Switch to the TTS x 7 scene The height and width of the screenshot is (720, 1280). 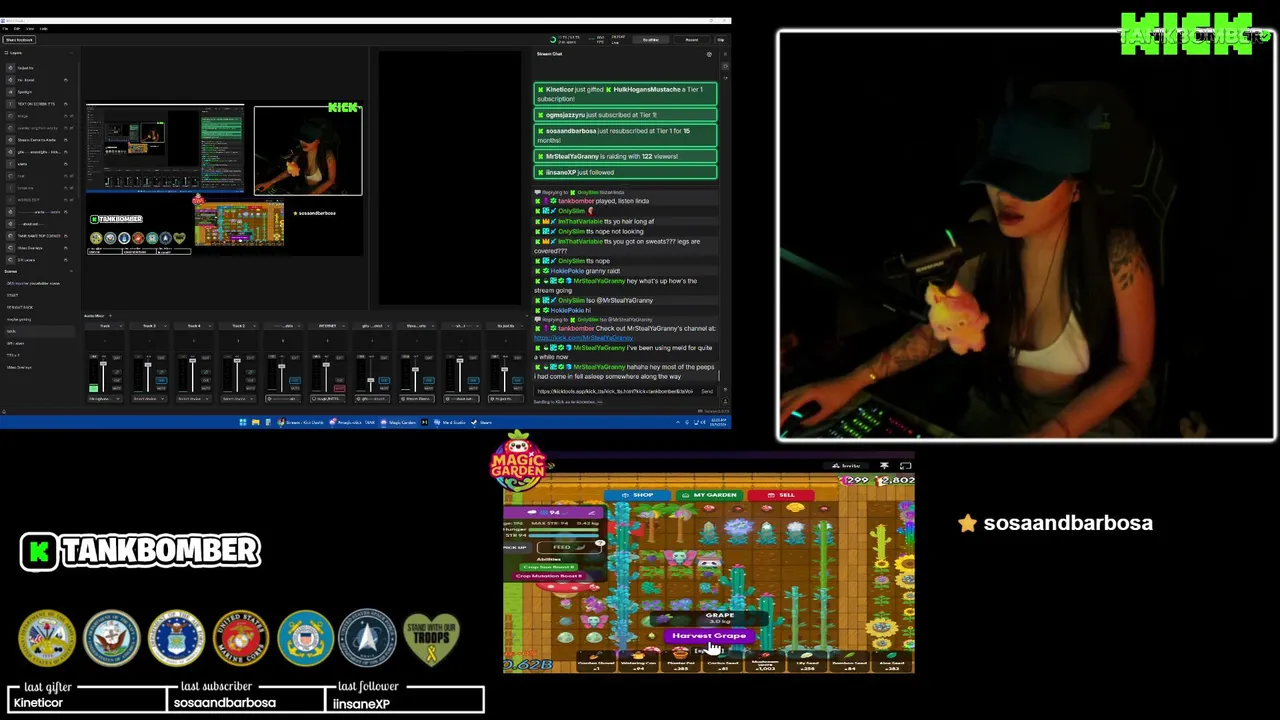coord(13,355)
